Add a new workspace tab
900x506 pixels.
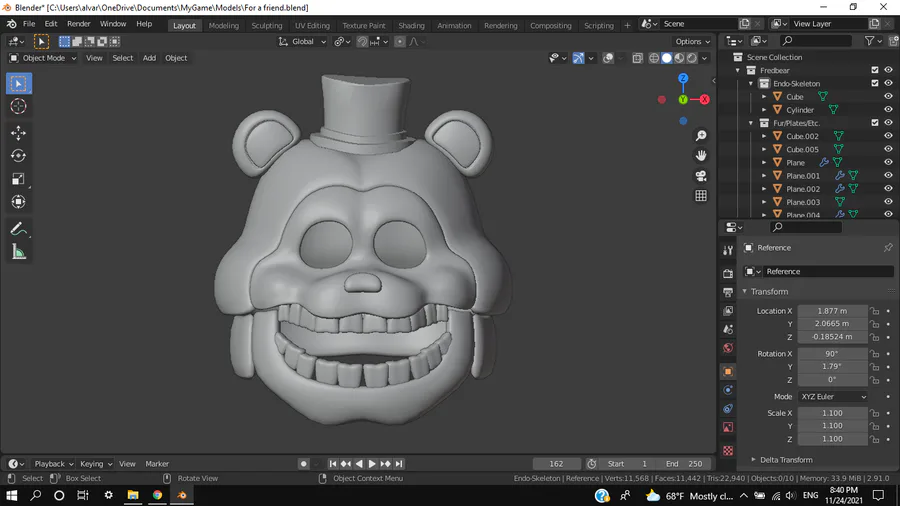(x=627, y=25)
